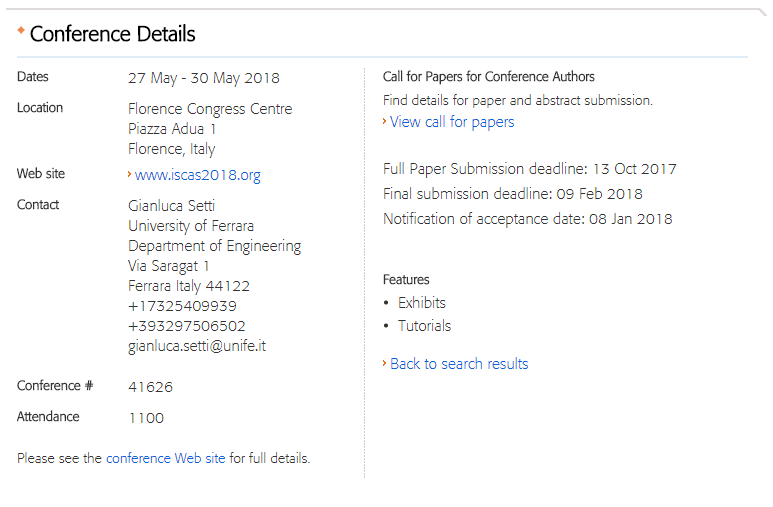This screenshot has height=507, width=773.
Task: Click the attendance value 1100
Action: click(x=146, y=418)
